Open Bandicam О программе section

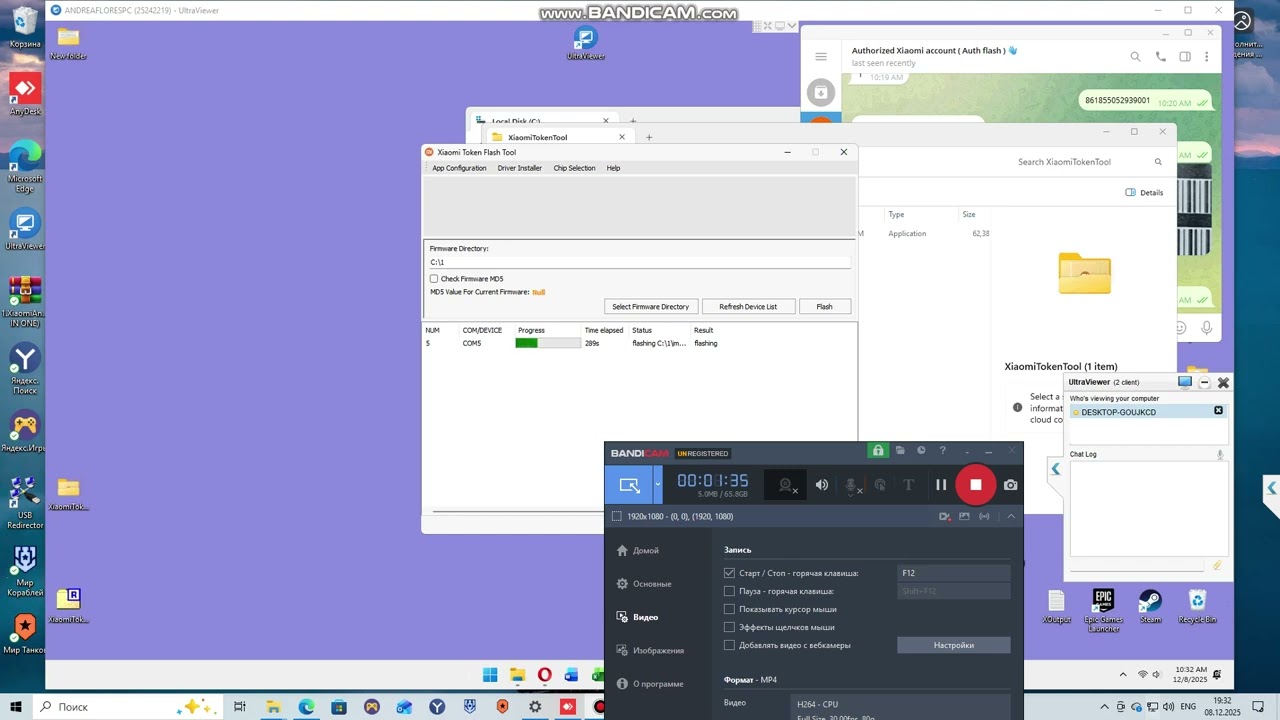pyautogui.click(x=650, y=684)
